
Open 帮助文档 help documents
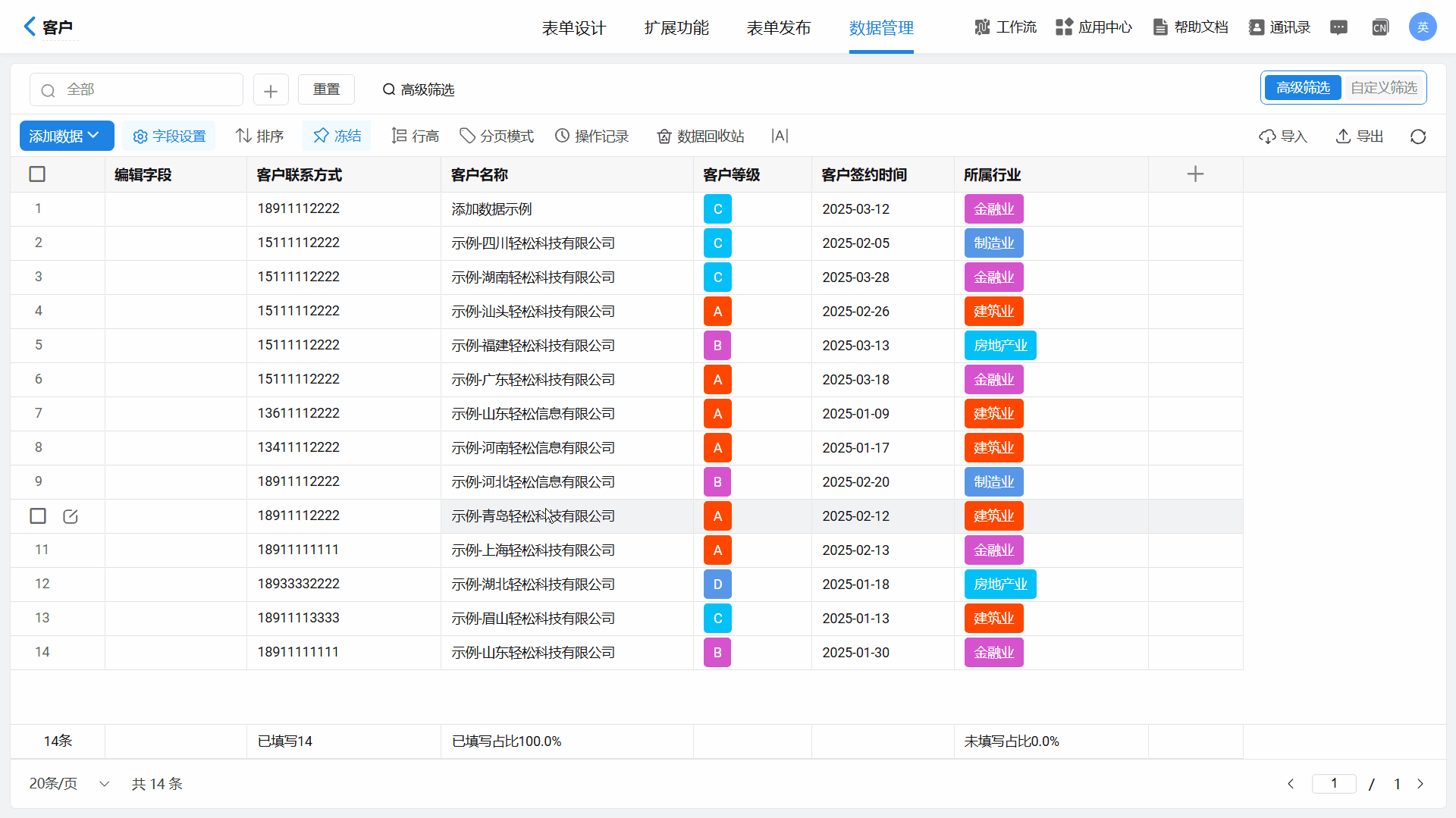(x=1191, y=27)
